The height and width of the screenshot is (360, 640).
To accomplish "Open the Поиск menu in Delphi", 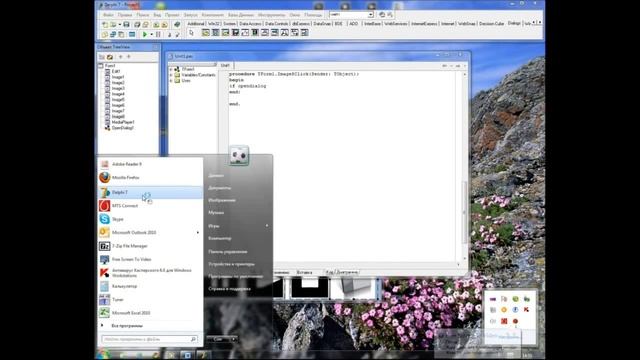I will click(x=142, y=15).
